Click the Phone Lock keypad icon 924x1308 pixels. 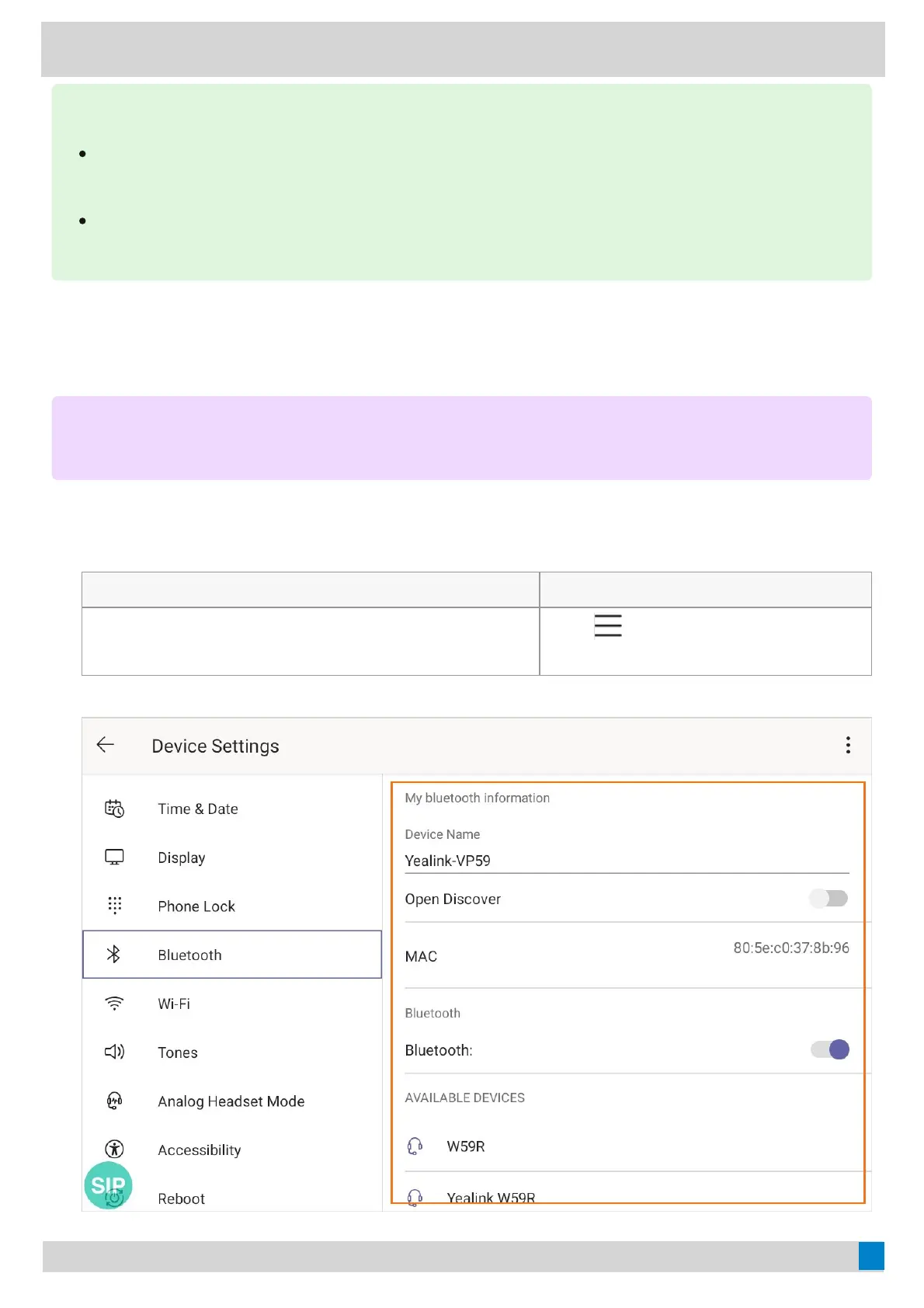114,906
